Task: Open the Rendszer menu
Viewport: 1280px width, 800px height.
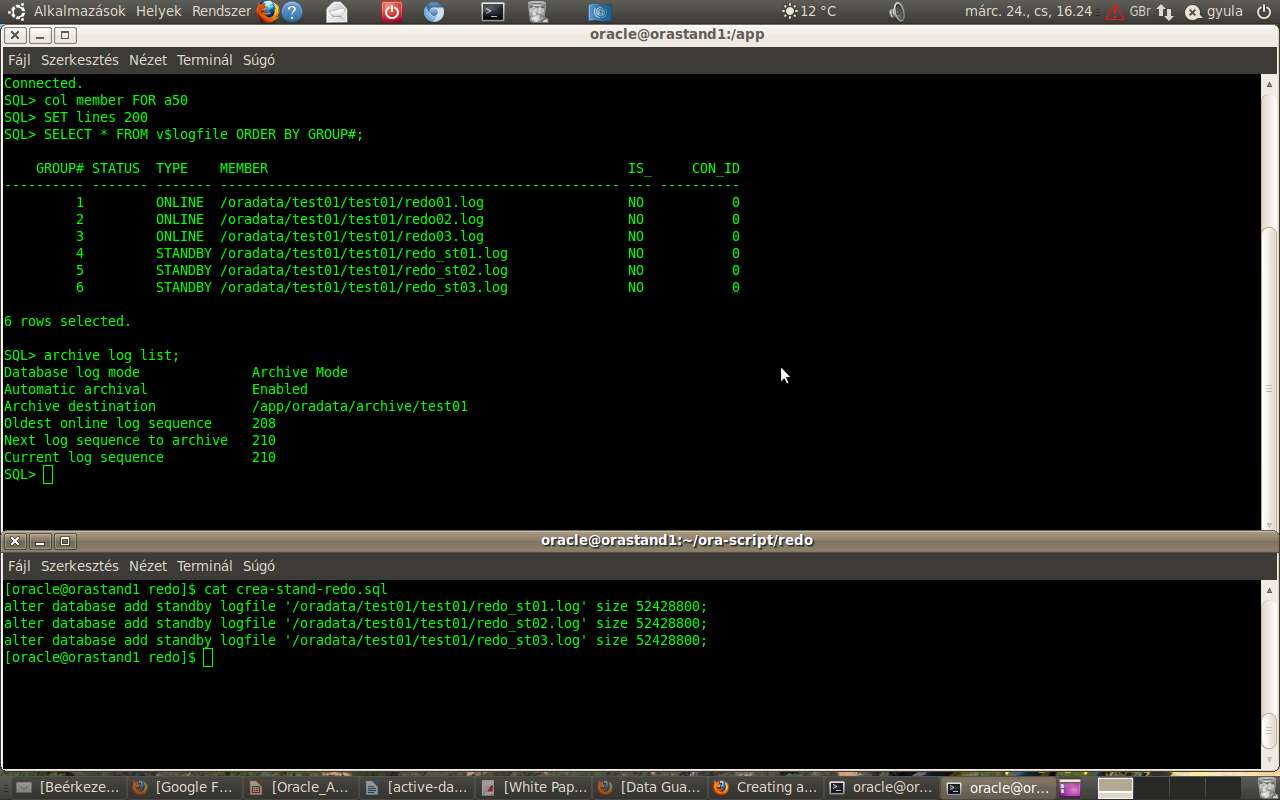Action: click(x=219, y=11)
